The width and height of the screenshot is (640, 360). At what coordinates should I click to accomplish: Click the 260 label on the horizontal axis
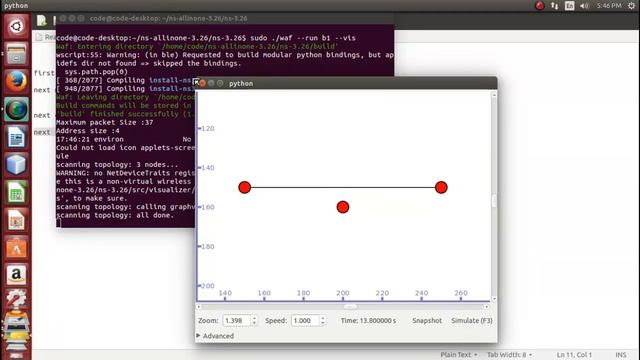coord(461,293)
